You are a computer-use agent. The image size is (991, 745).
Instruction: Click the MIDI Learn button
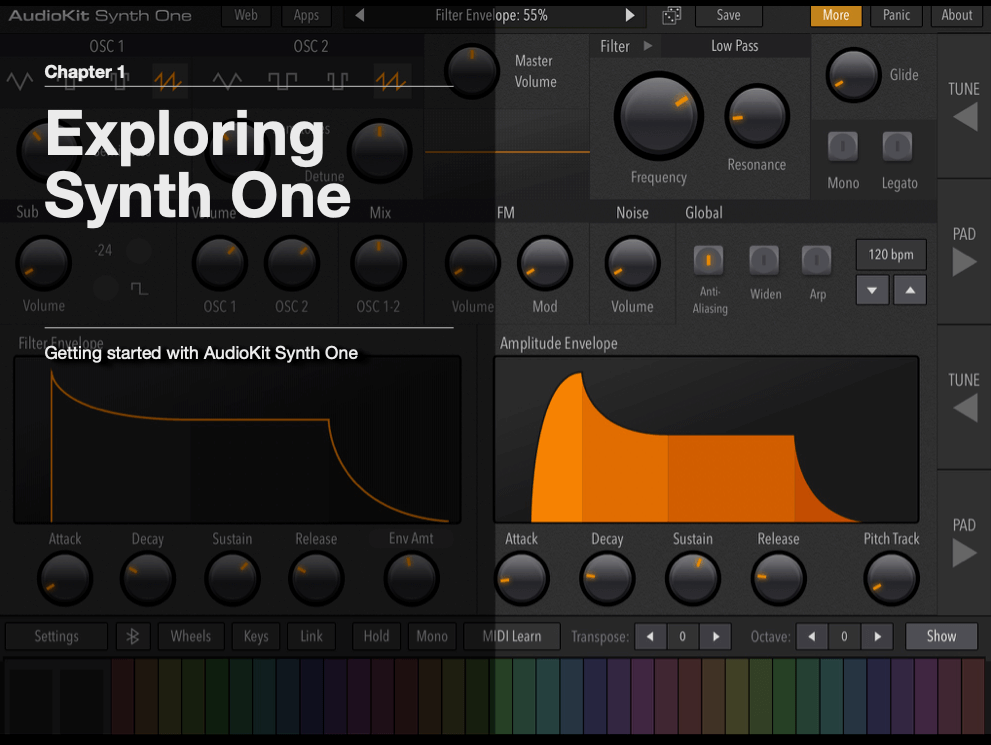tap(512, 636)
